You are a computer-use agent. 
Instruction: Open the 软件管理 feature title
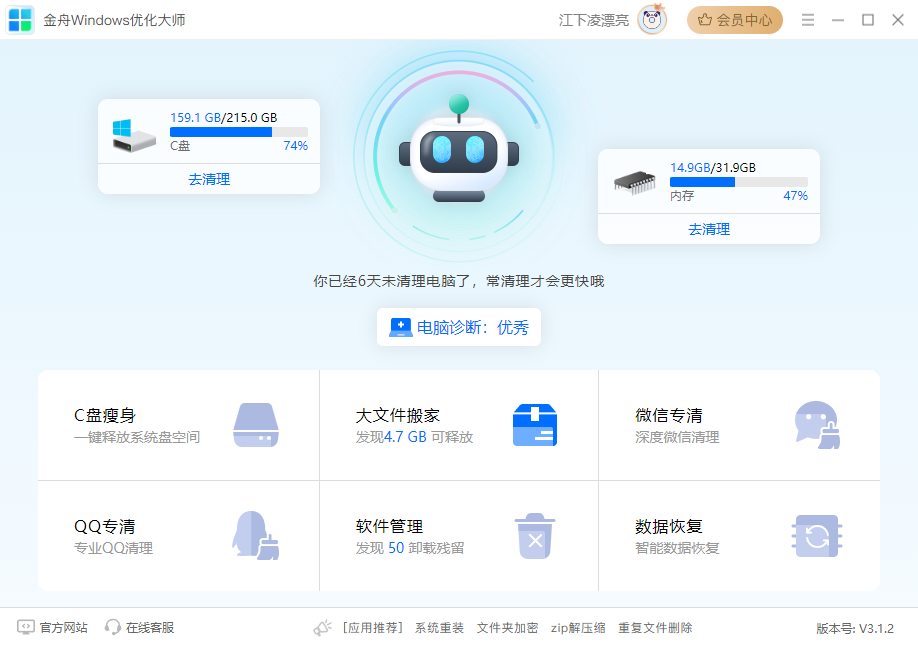tap(389, 526)
